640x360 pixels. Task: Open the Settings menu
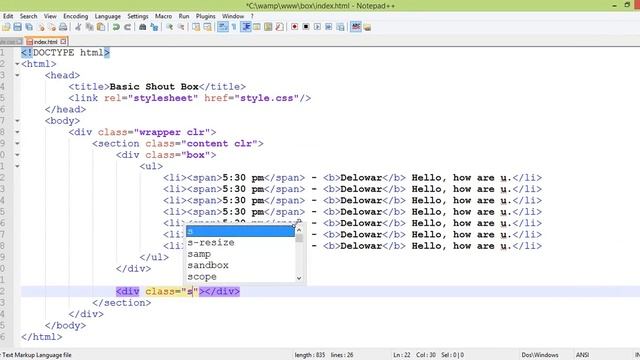point(138,16)
